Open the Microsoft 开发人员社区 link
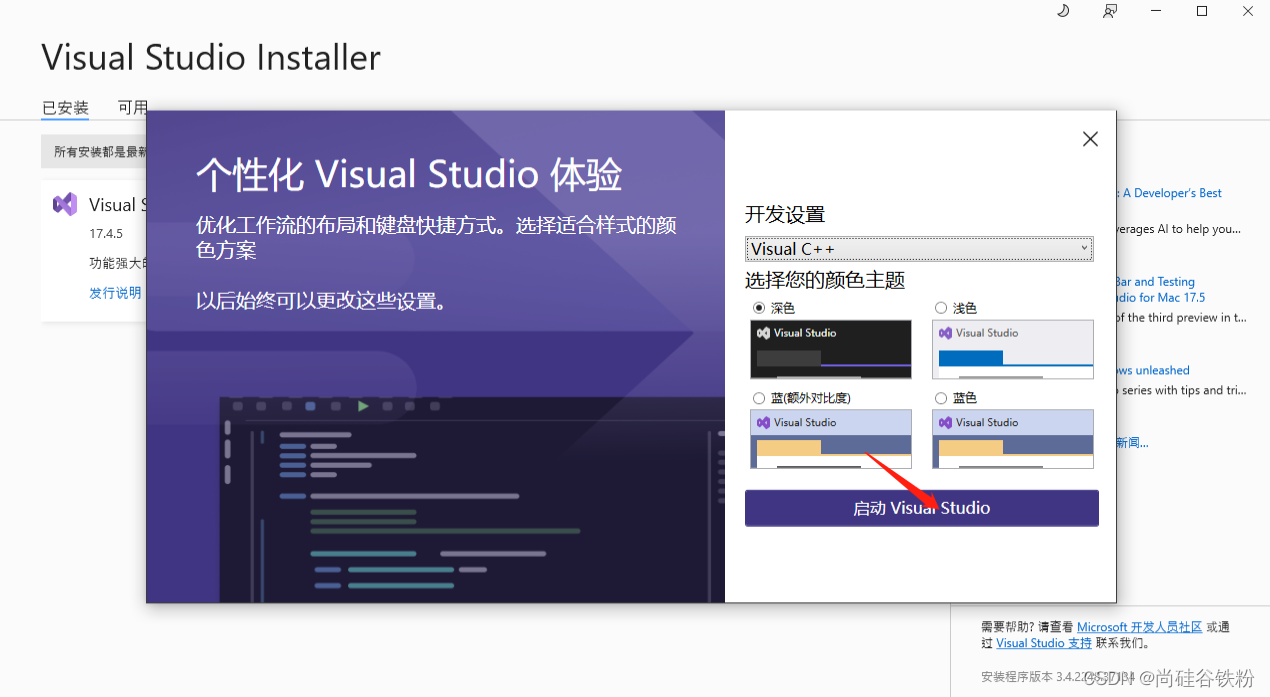The width and height of the screenshot is (1270, 697). 1139,626
